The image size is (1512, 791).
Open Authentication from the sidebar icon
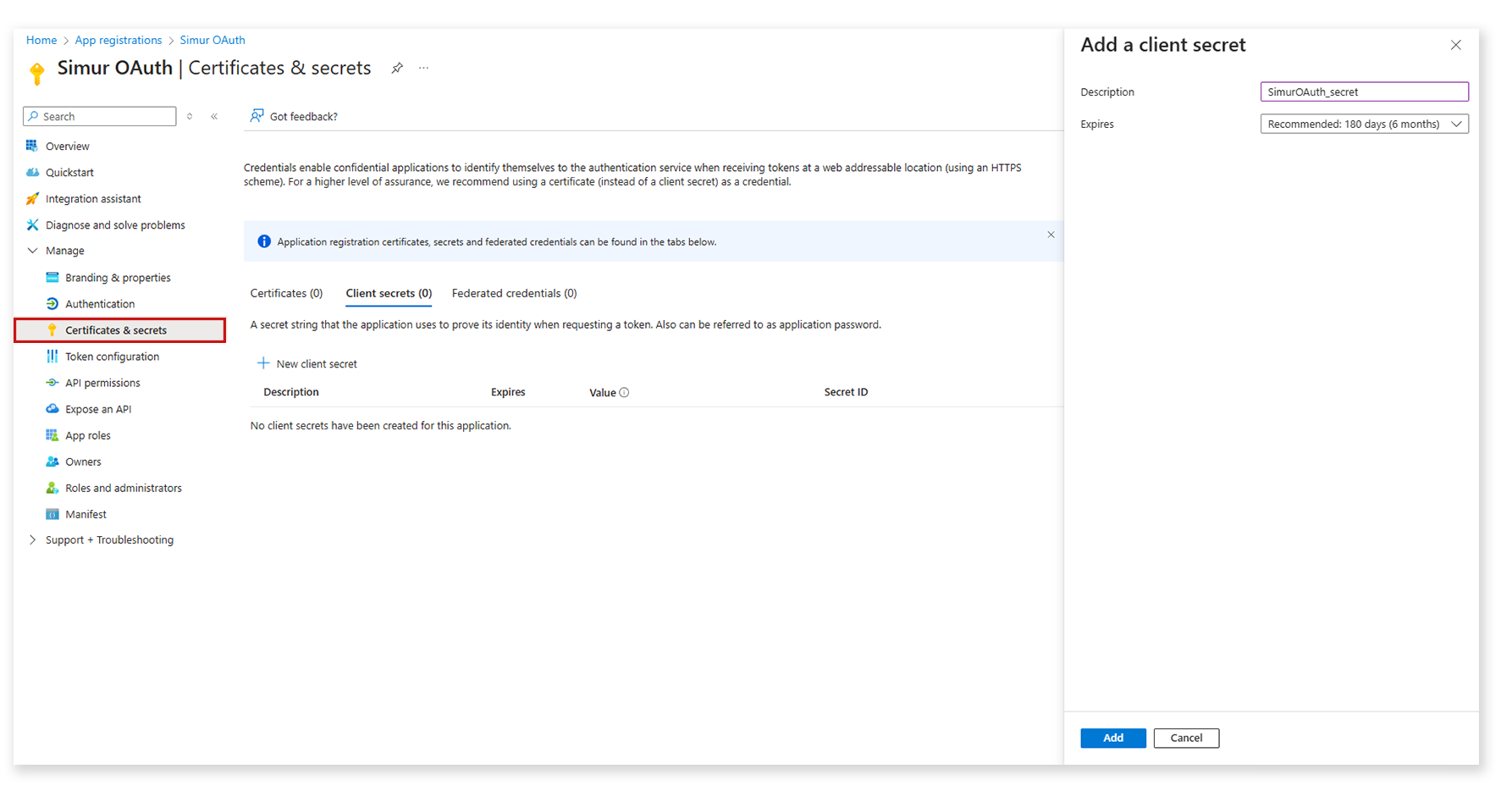point(52,303)
